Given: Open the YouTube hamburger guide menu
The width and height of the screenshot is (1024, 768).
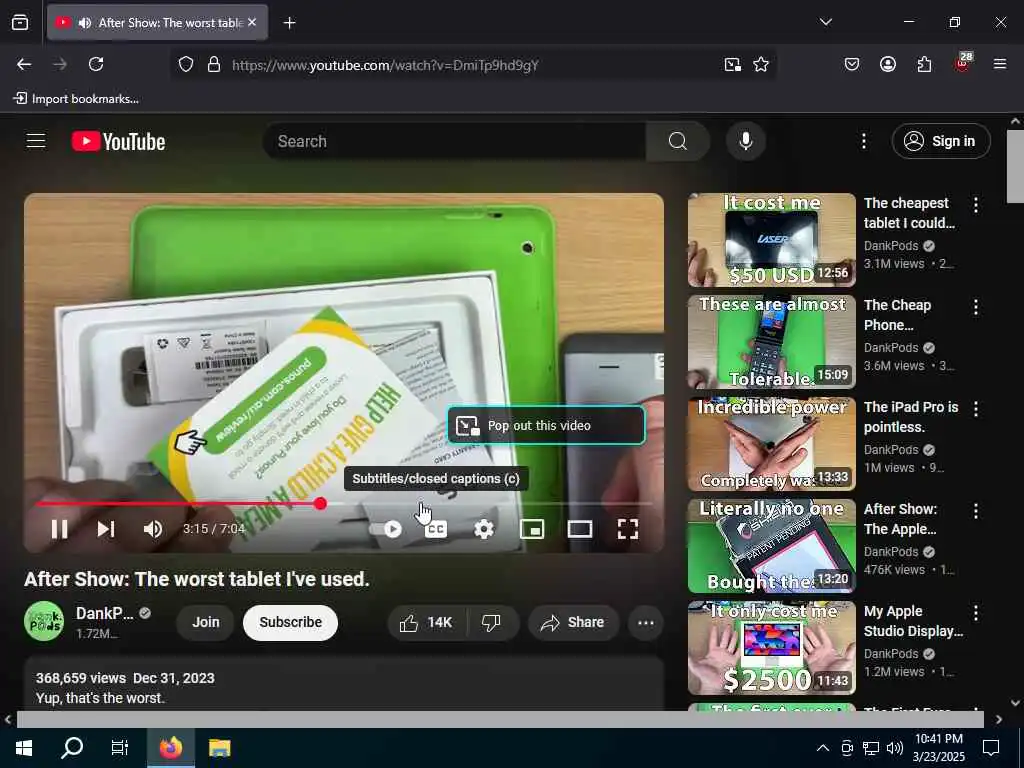Looking at the screenshot, I should [x=36, y=141].
